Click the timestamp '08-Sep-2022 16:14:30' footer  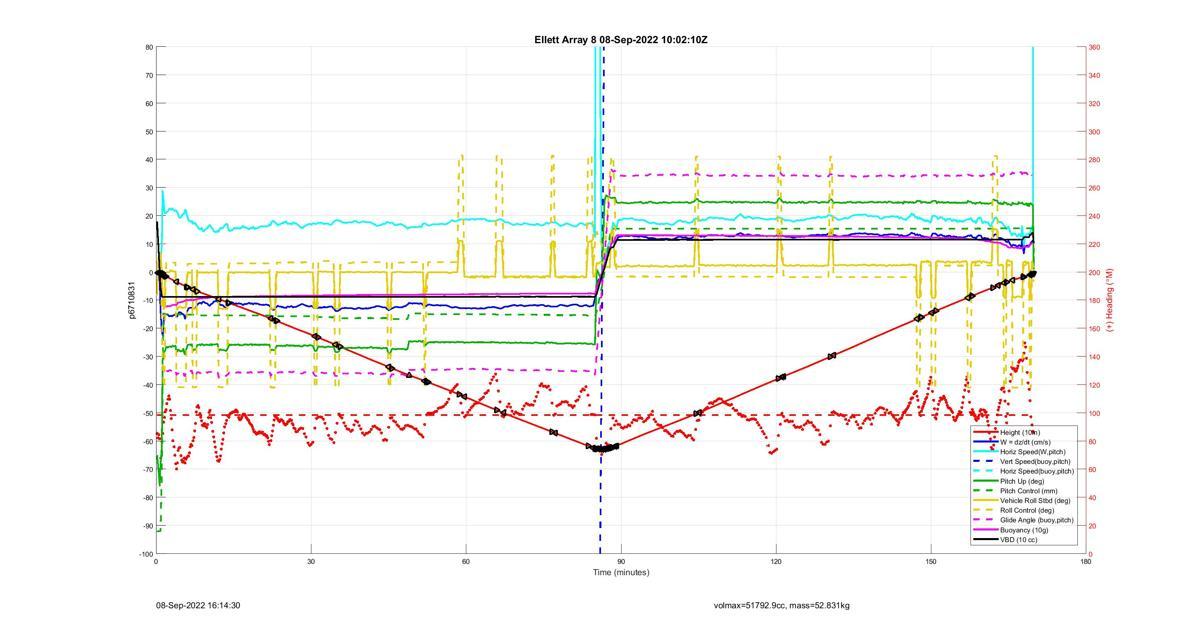click(x=198, y=605)
